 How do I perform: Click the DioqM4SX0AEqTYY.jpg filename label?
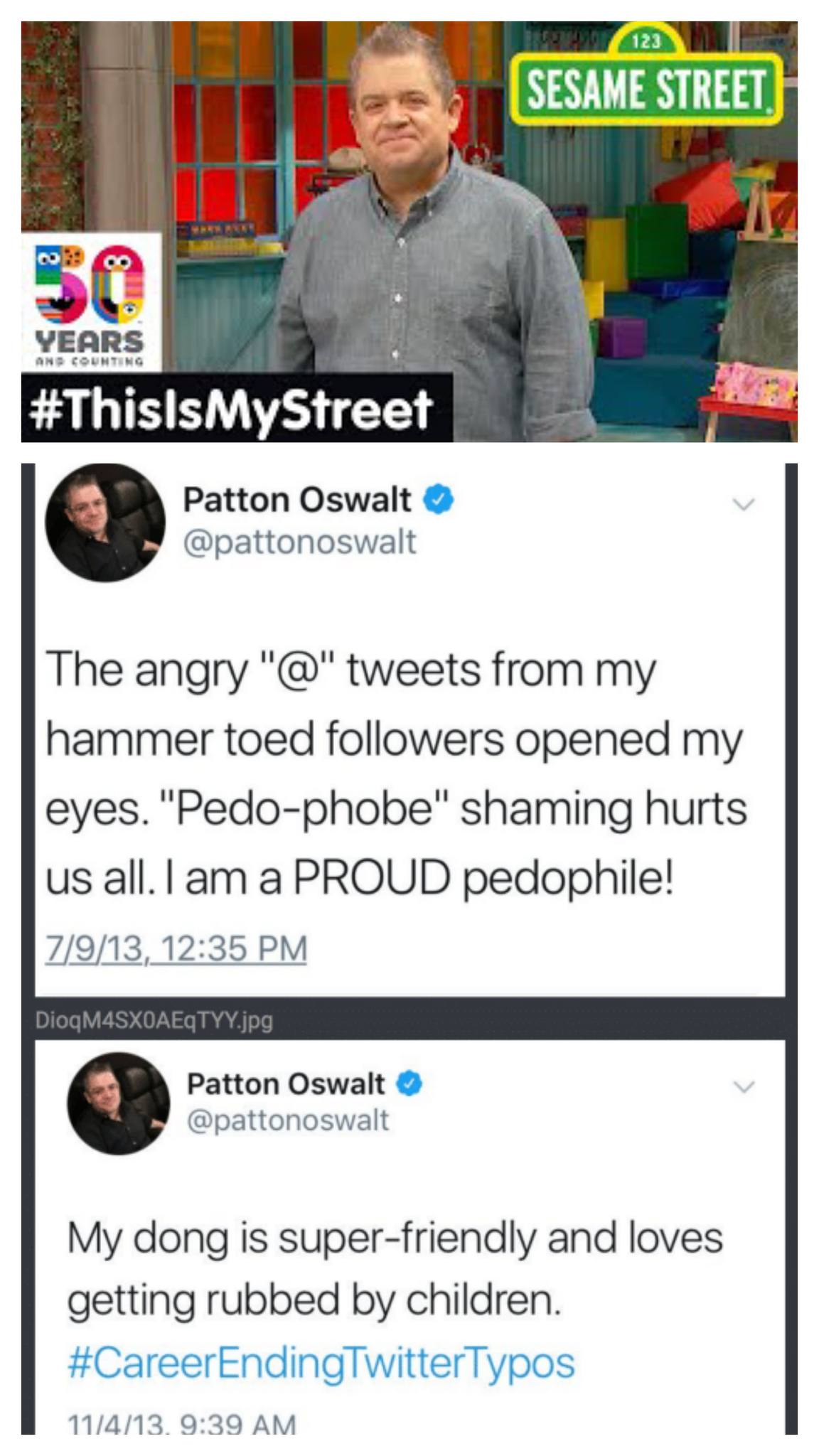pos(154,1021)
